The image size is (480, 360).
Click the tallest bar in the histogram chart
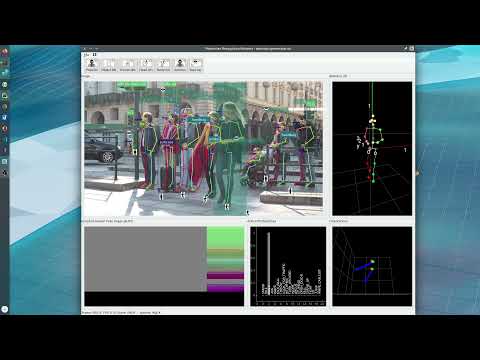269,263
